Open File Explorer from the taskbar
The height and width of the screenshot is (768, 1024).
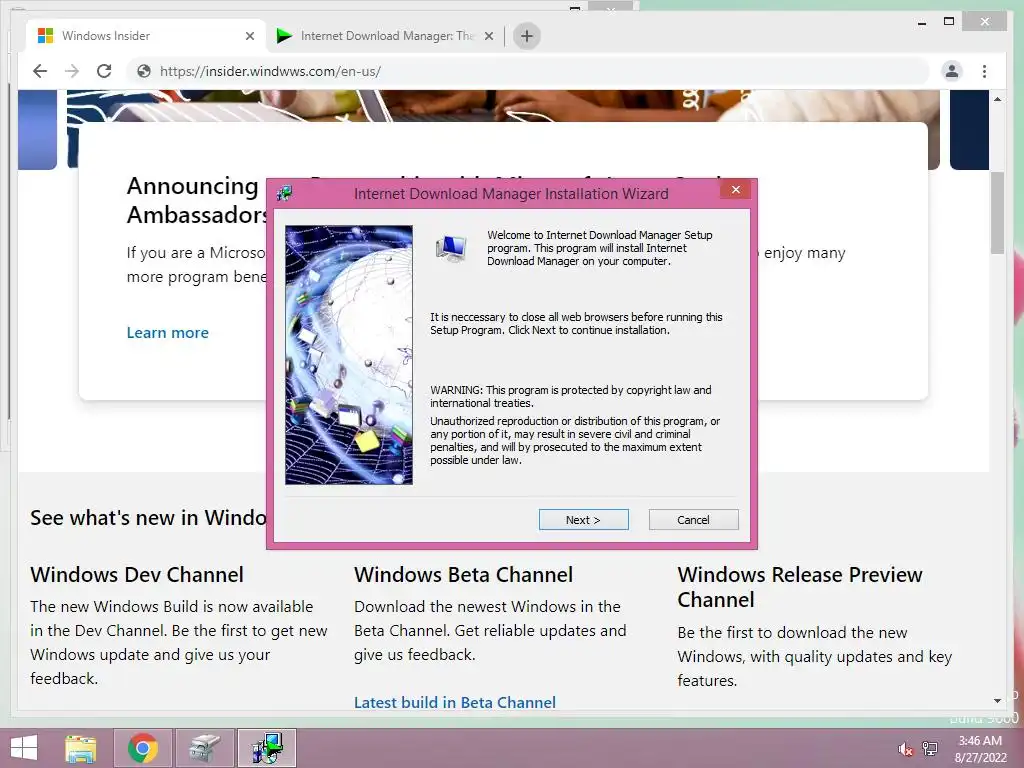point(81,748)
